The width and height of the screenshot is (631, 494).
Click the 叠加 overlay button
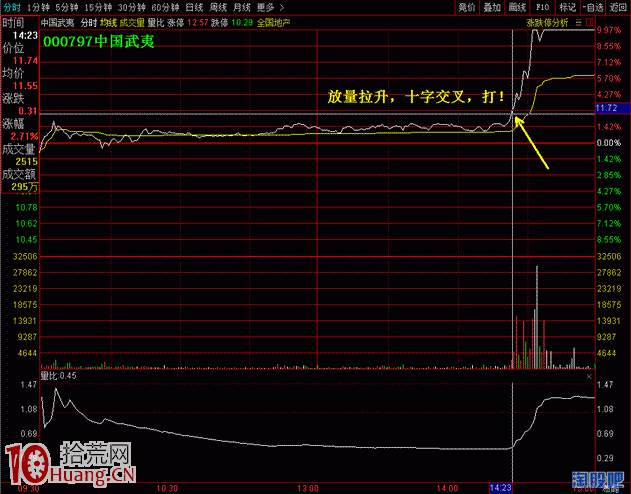(492, 7)
